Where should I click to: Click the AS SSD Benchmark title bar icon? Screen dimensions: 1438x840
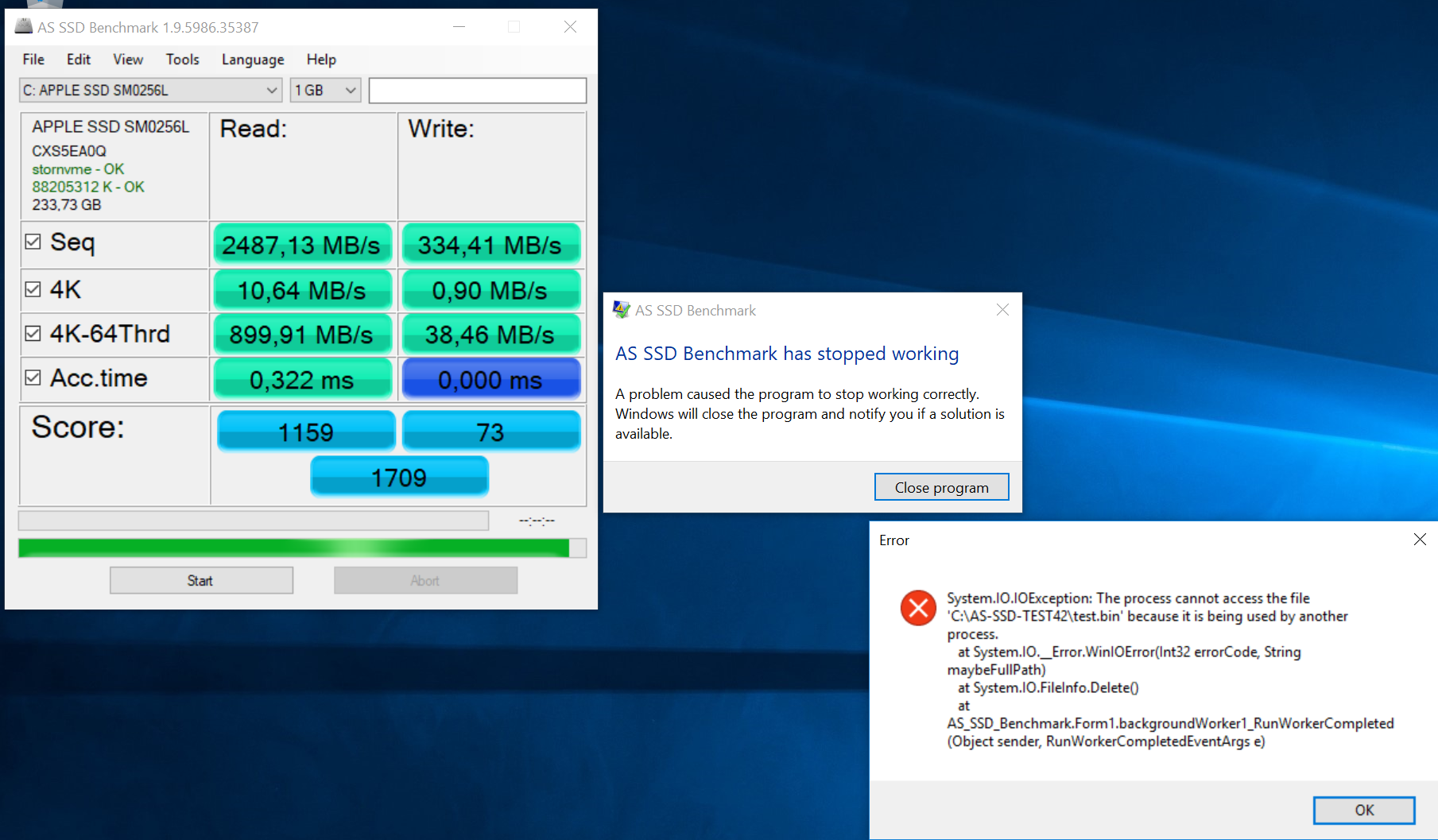(23, 26)
